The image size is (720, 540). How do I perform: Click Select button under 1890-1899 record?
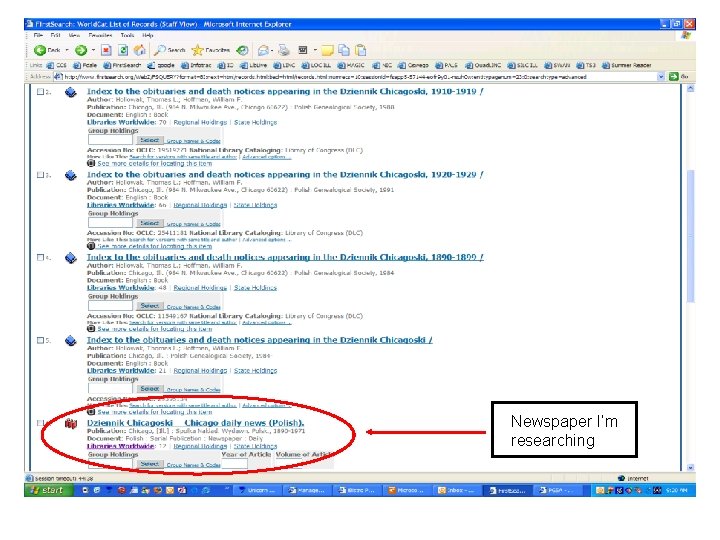coord(150,306)
